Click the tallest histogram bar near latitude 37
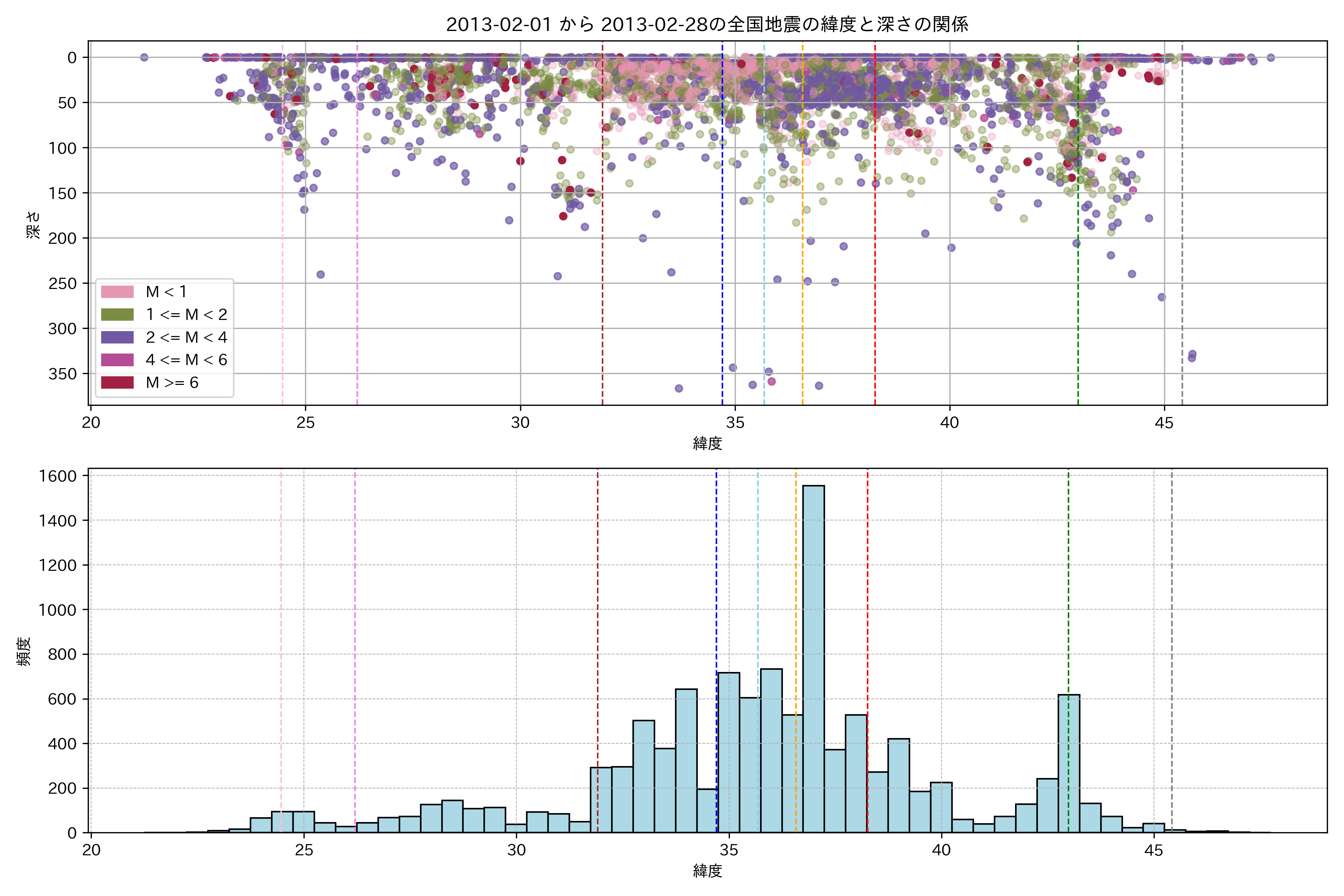 tap(813, 657)
